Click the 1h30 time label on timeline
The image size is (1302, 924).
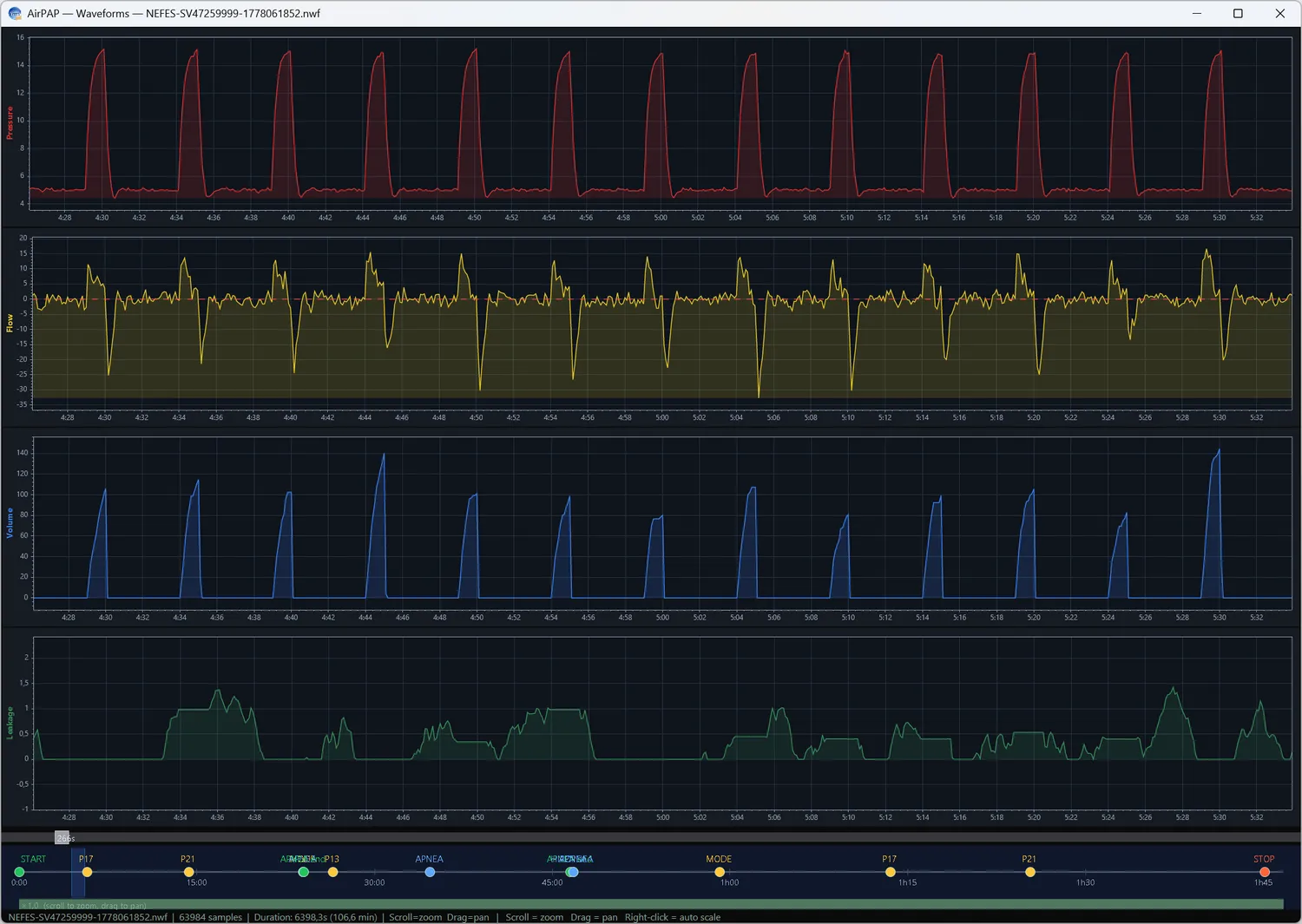(1085, 882)
